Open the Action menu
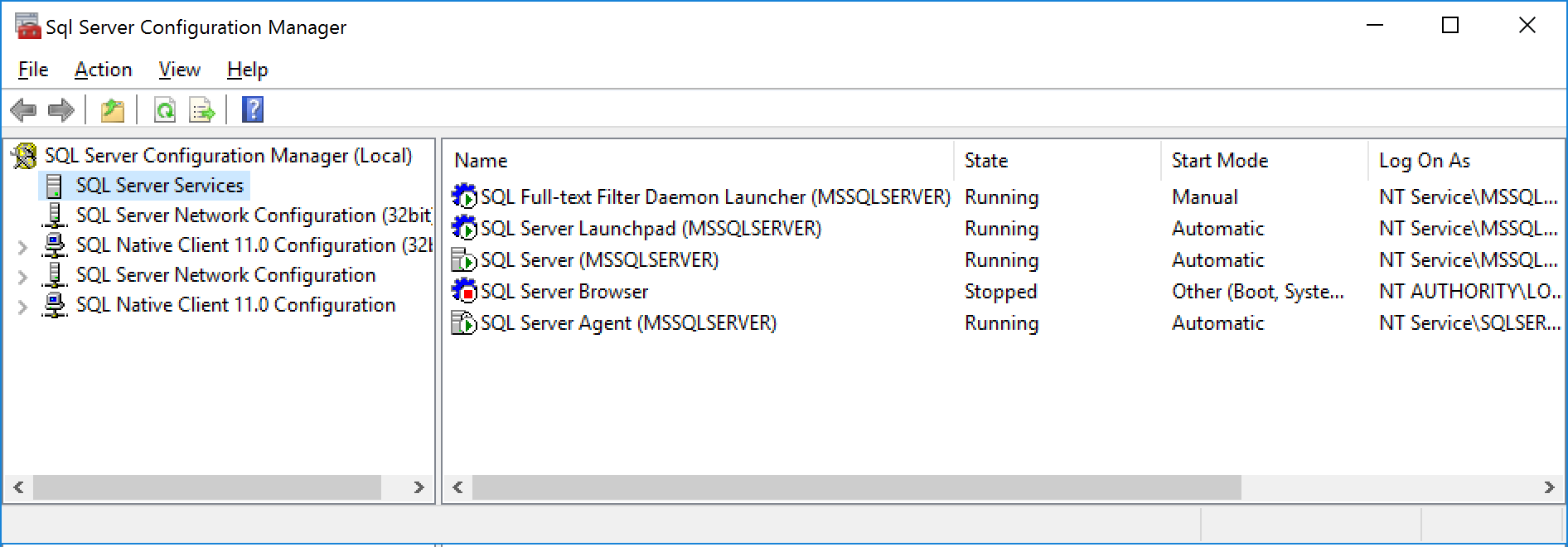This screenshot has width=1568, height=547. (x=103, y=70)
